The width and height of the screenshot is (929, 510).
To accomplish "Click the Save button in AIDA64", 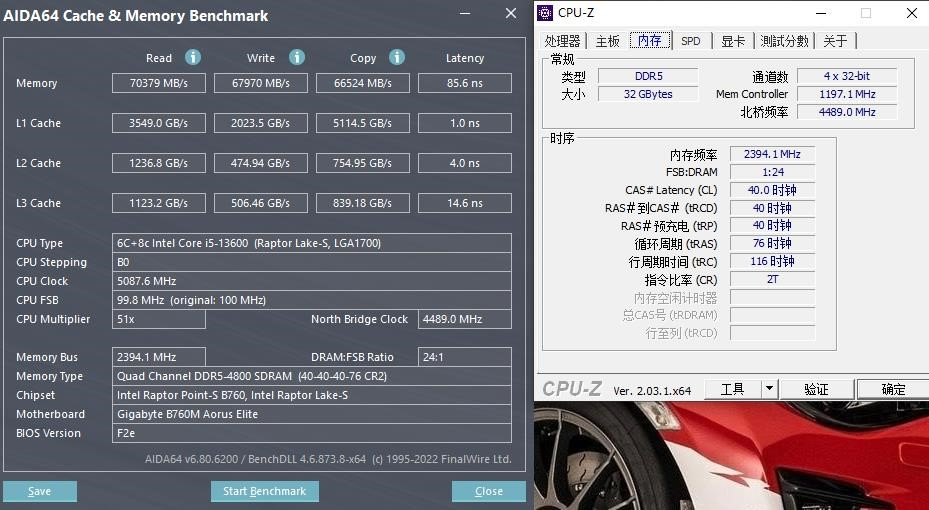I will [40, 491].
